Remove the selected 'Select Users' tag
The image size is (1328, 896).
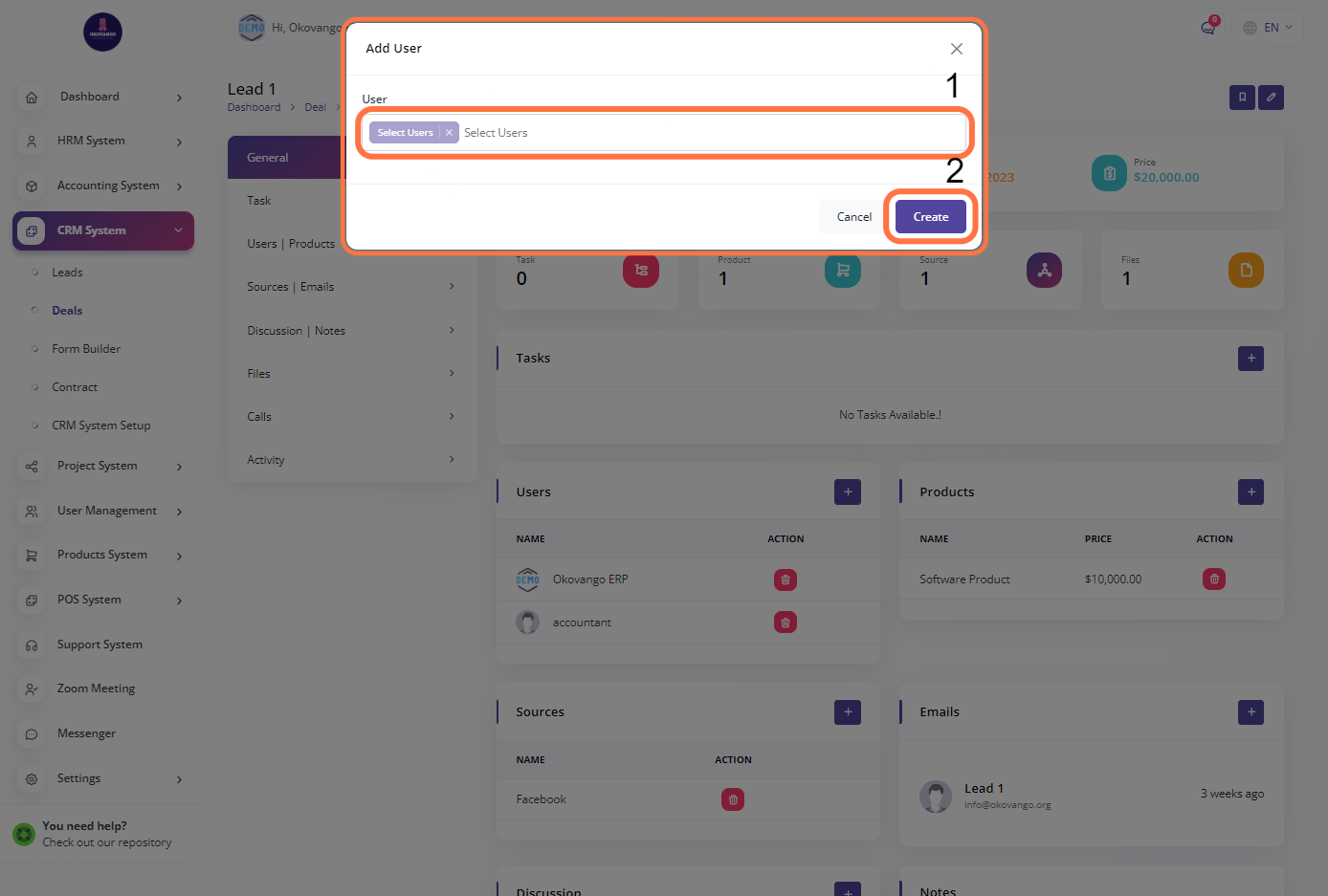449,133
